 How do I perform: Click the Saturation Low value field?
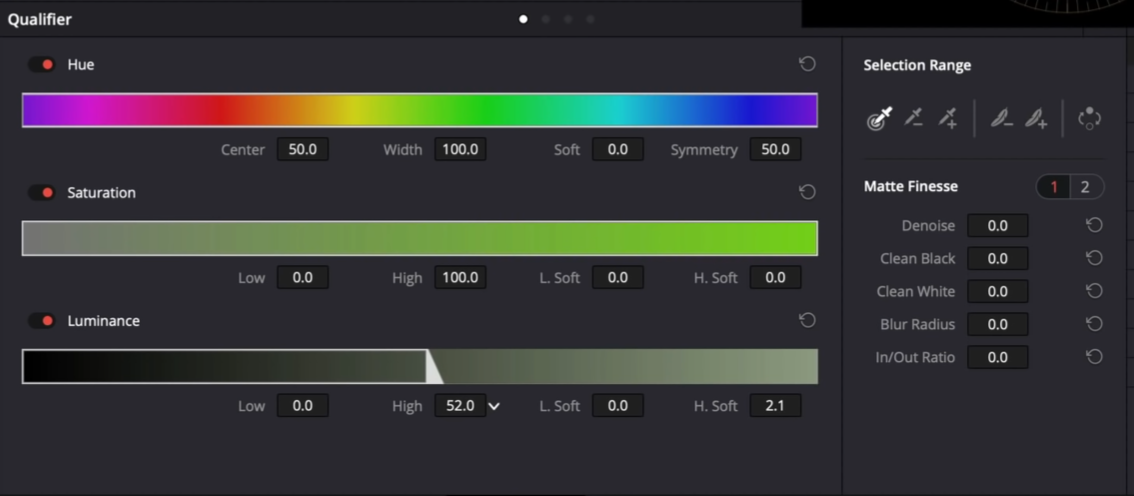pyautogui.click(x=302, y=278)
